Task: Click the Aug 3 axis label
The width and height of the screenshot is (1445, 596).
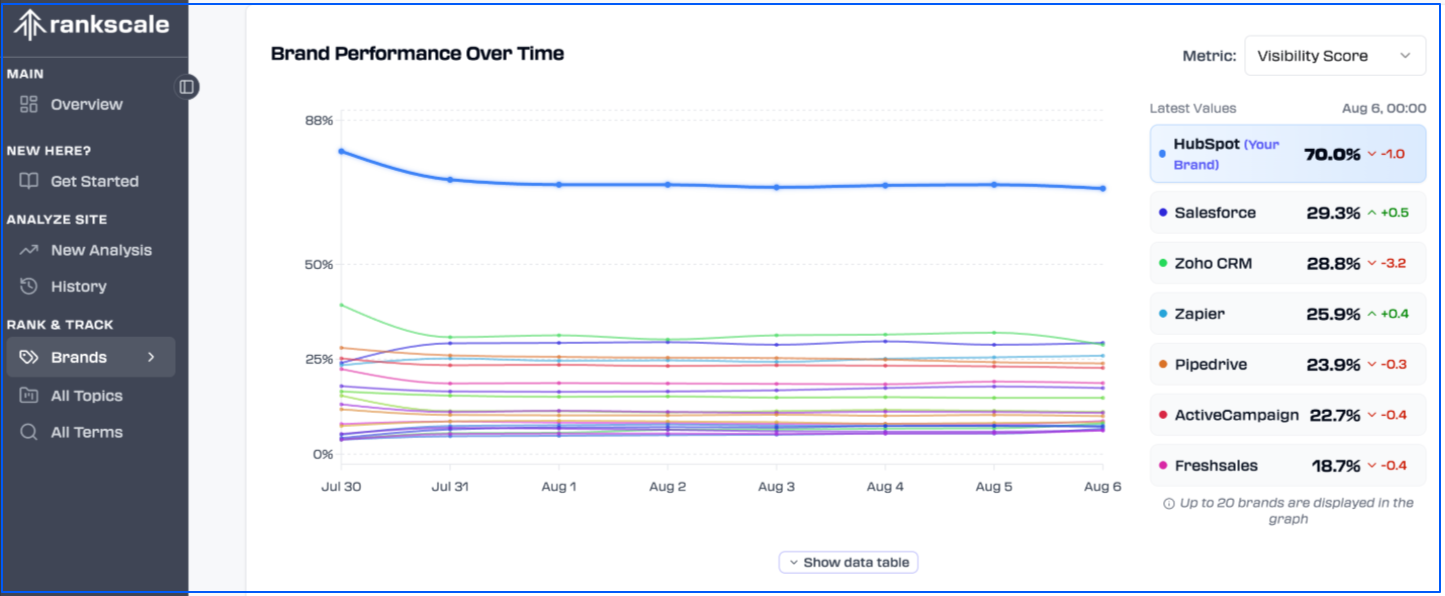Action: (776, 486)
